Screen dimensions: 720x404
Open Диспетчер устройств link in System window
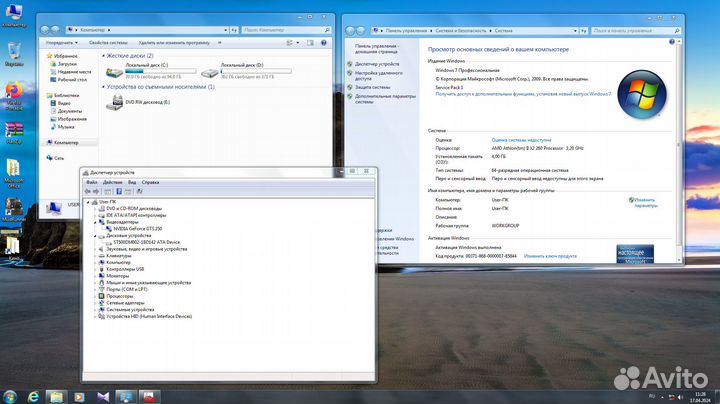377,64
